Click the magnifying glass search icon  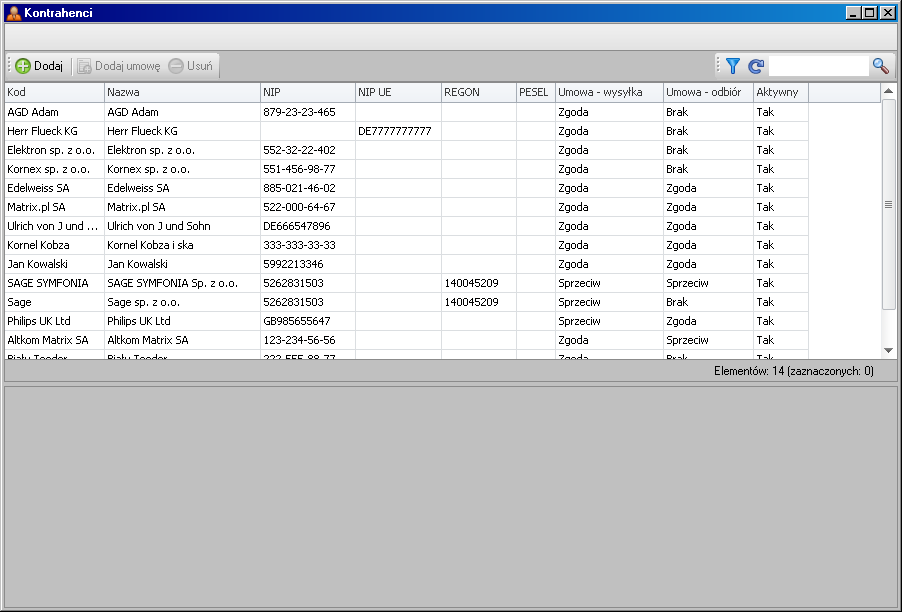coord(880,66)
